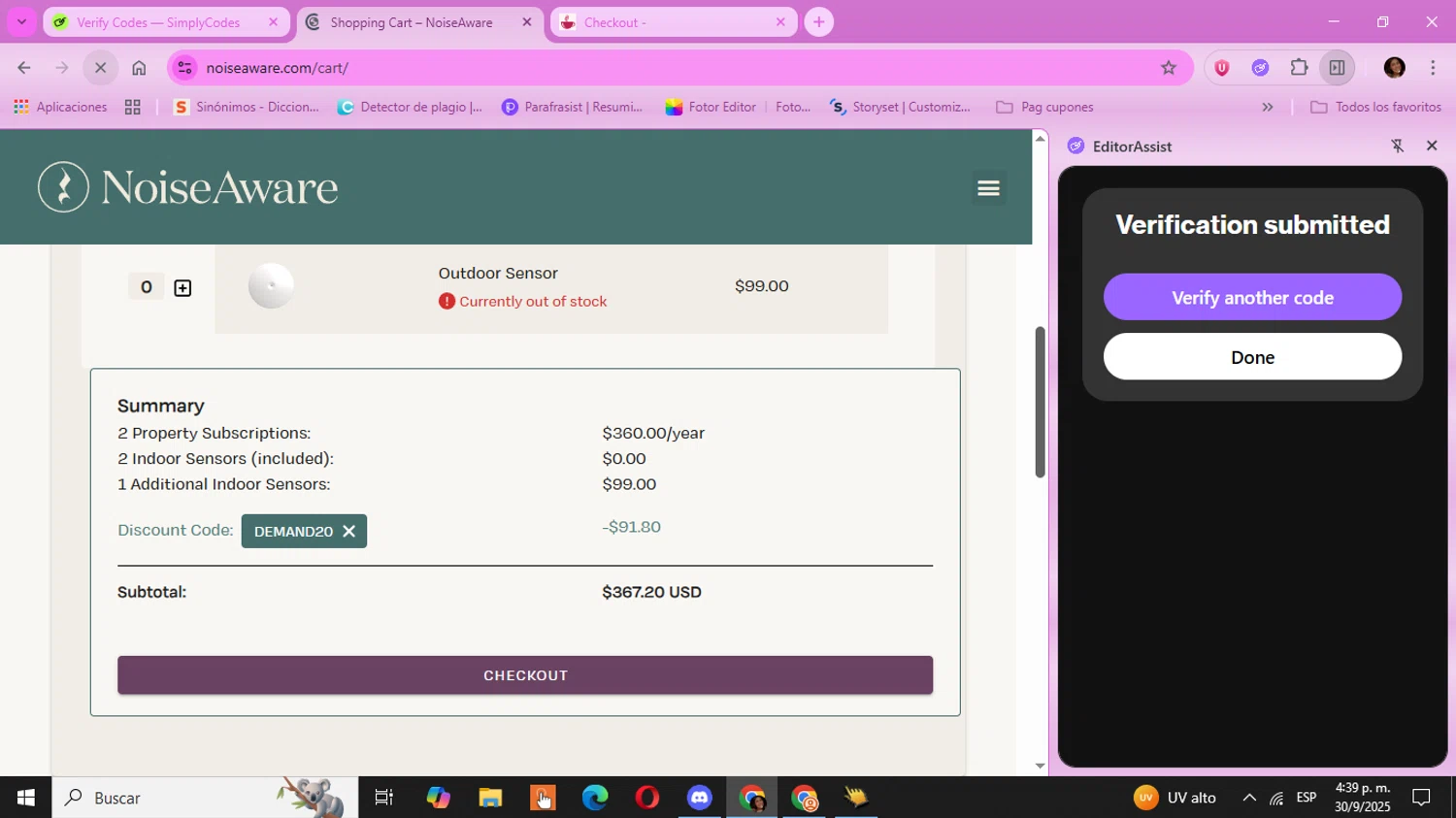This screenshot has height=818, width=1456.
Task: Click the scrollbar down arrow
Action: (x=1040, y=766)
